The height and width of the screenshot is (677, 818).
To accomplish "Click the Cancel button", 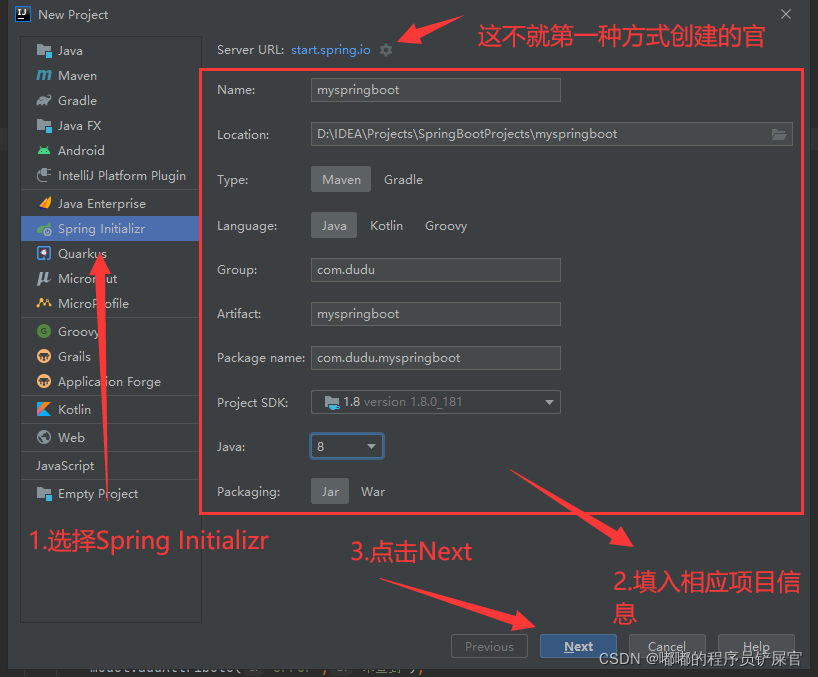I will tap(667, 646).
